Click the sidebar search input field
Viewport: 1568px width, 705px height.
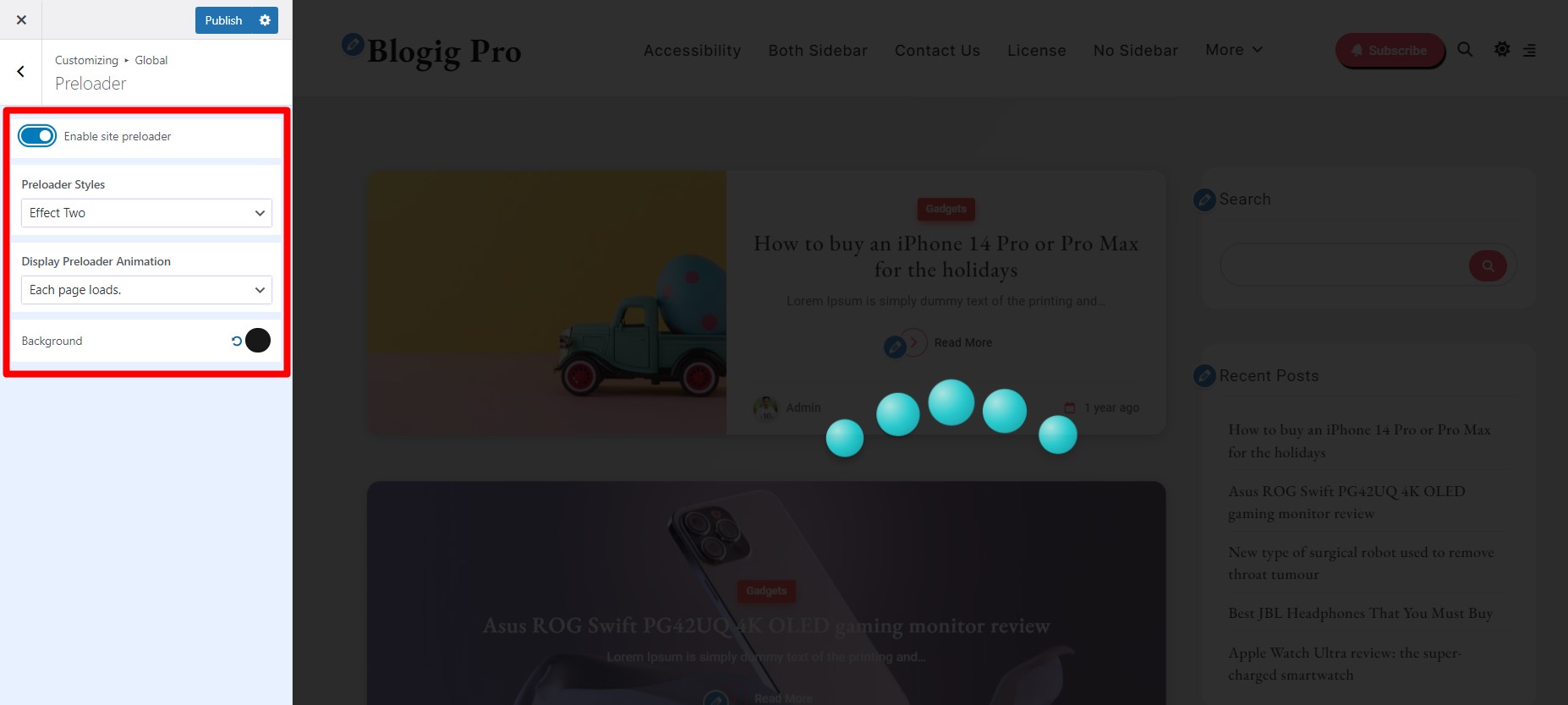pyautogui.click(x=1345, y=265)
